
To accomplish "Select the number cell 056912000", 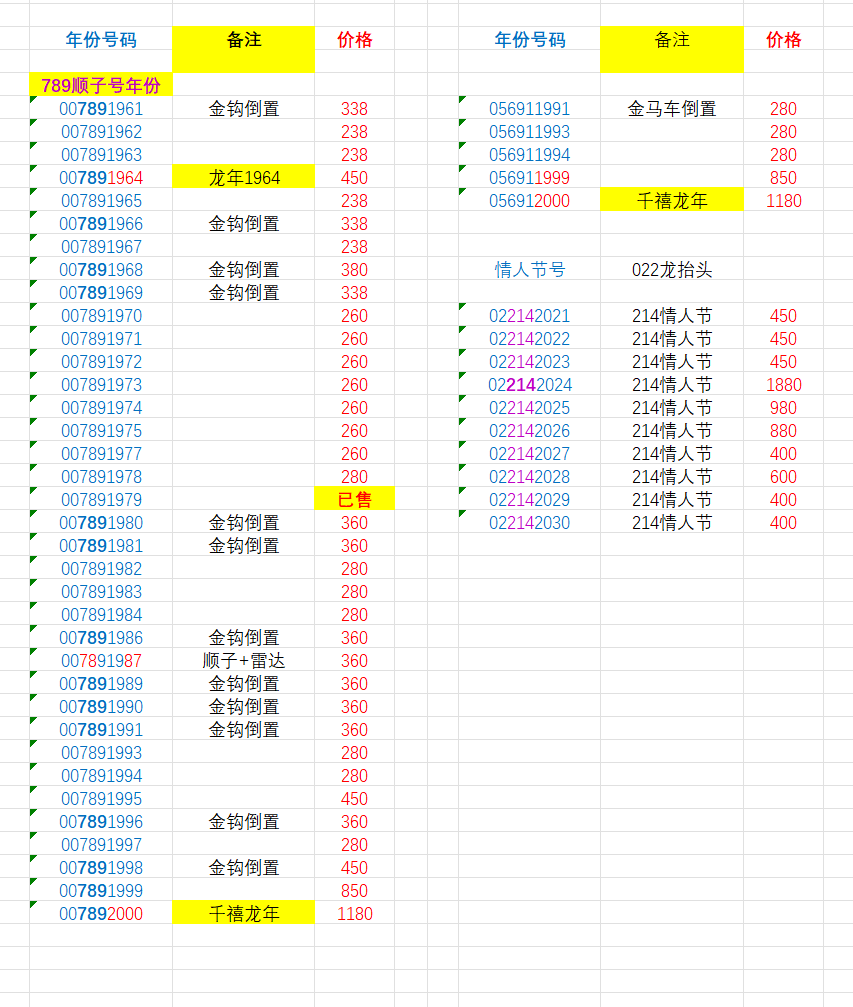I will [529, 201].
